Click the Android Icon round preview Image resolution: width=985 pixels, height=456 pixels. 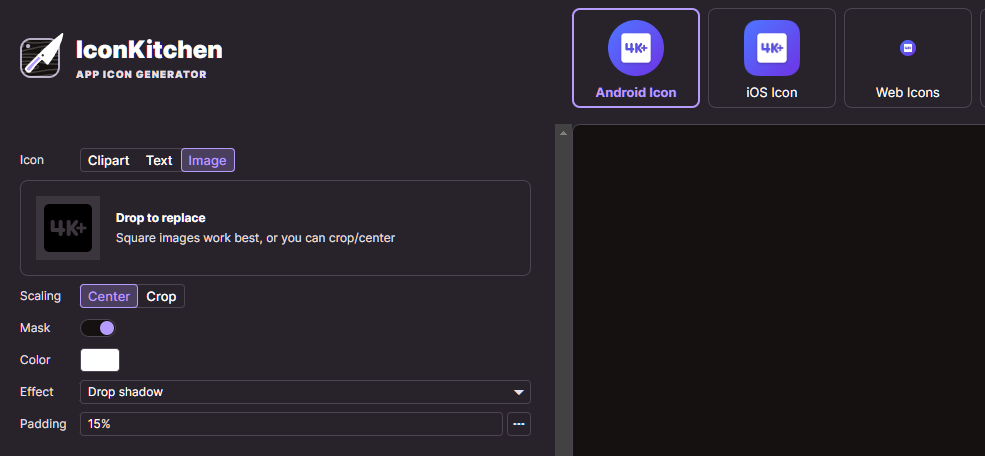tap(636, 48)
